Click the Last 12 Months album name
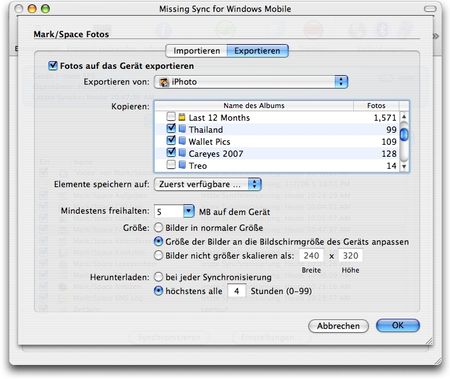 [219, 117]
